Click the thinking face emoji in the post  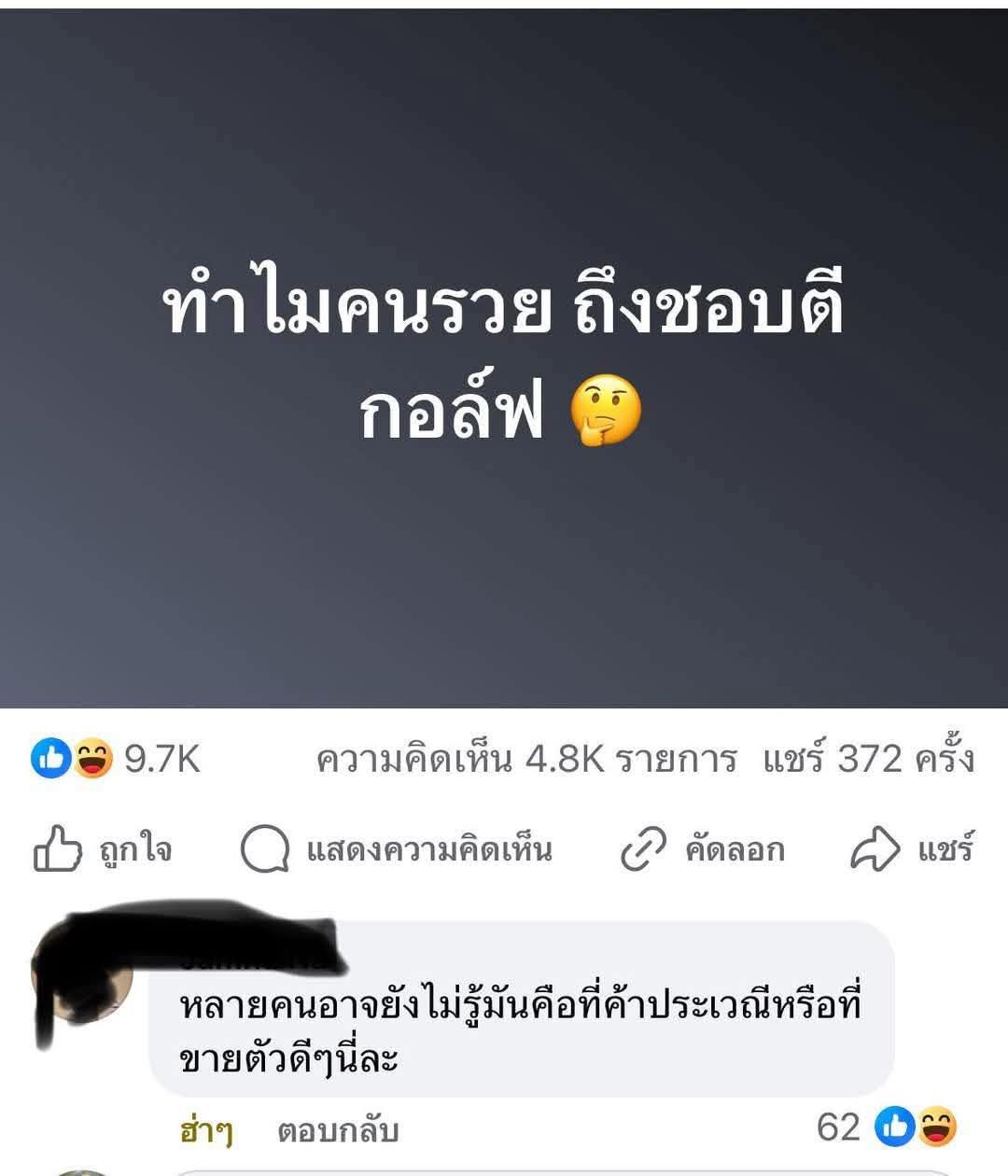[x=606, y=411]
